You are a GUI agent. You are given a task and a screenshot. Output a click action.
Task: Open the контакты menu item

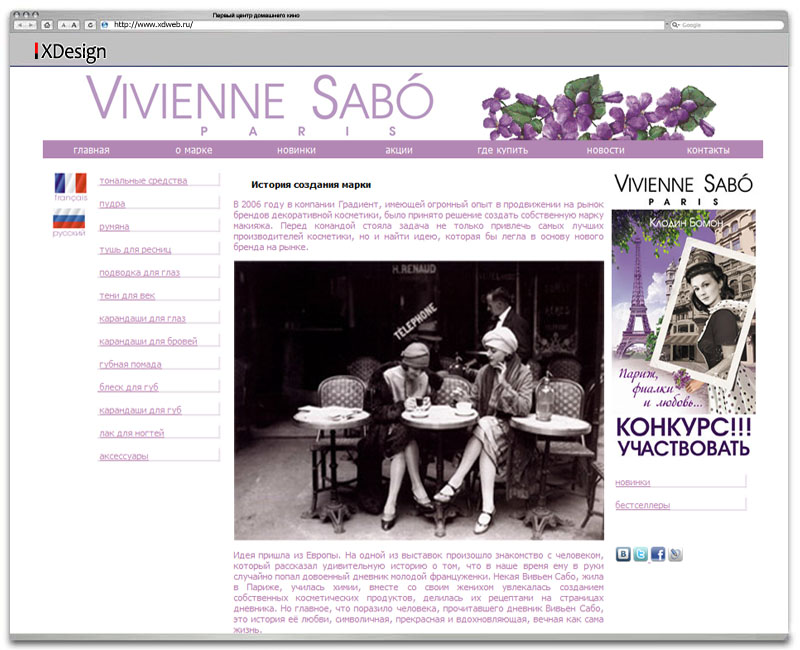tap(708, 150)
